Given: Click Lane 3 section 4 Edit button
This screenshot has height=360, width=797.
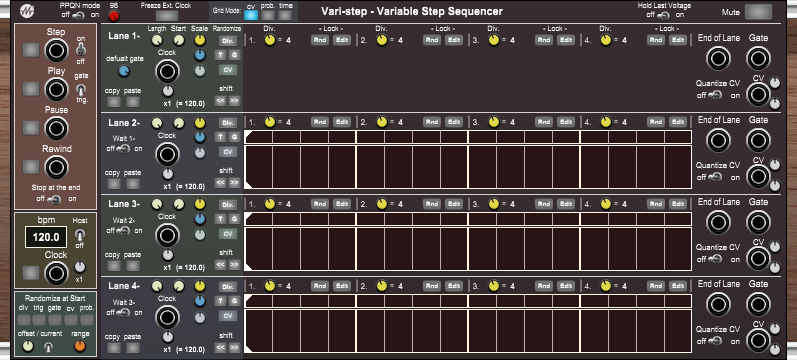Looking at the screenshot, I should (678, 204).
